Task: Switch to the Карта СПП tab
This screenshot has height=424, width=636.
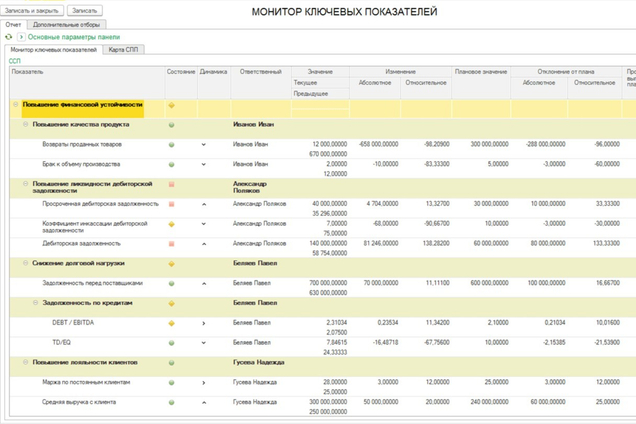Action: pyautogui.click(x=123, y=50)
